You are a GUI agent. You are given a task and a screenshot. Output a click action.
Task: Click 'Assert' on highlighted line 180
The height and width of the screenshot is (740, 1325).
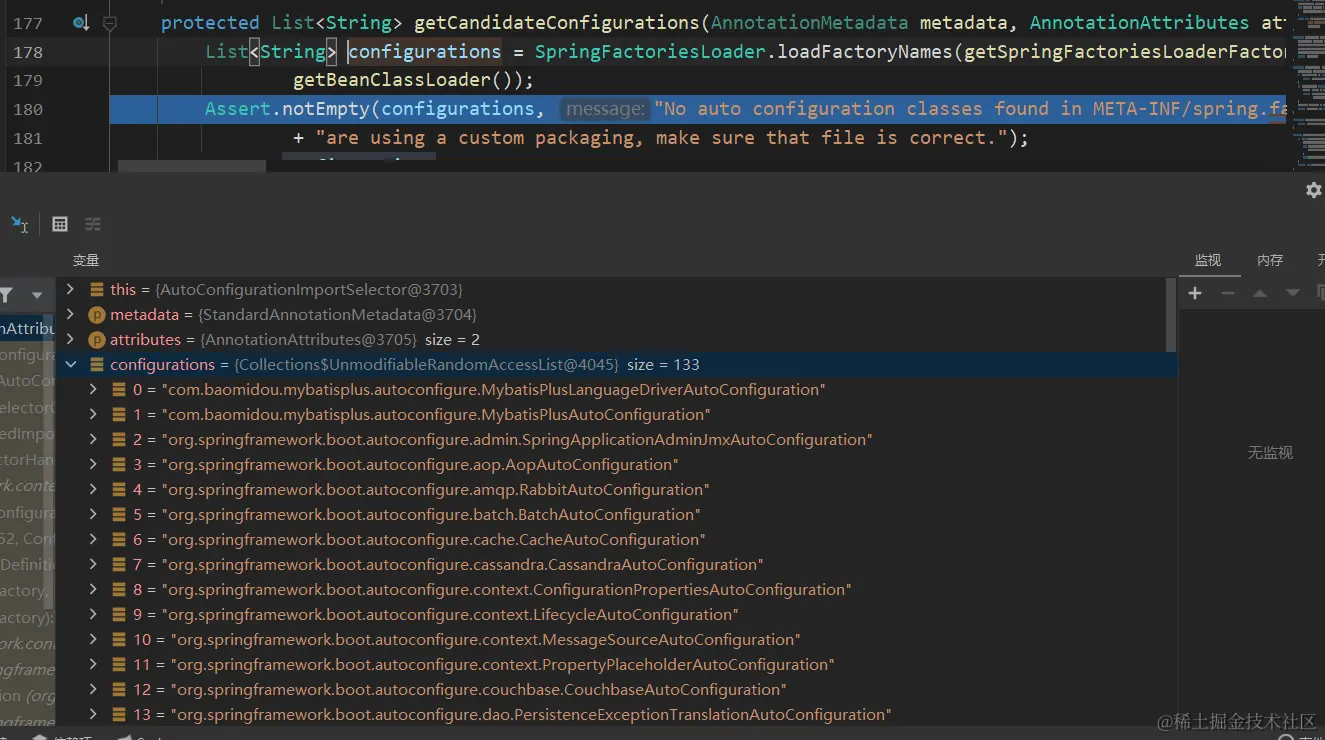(x=238, y=109)
